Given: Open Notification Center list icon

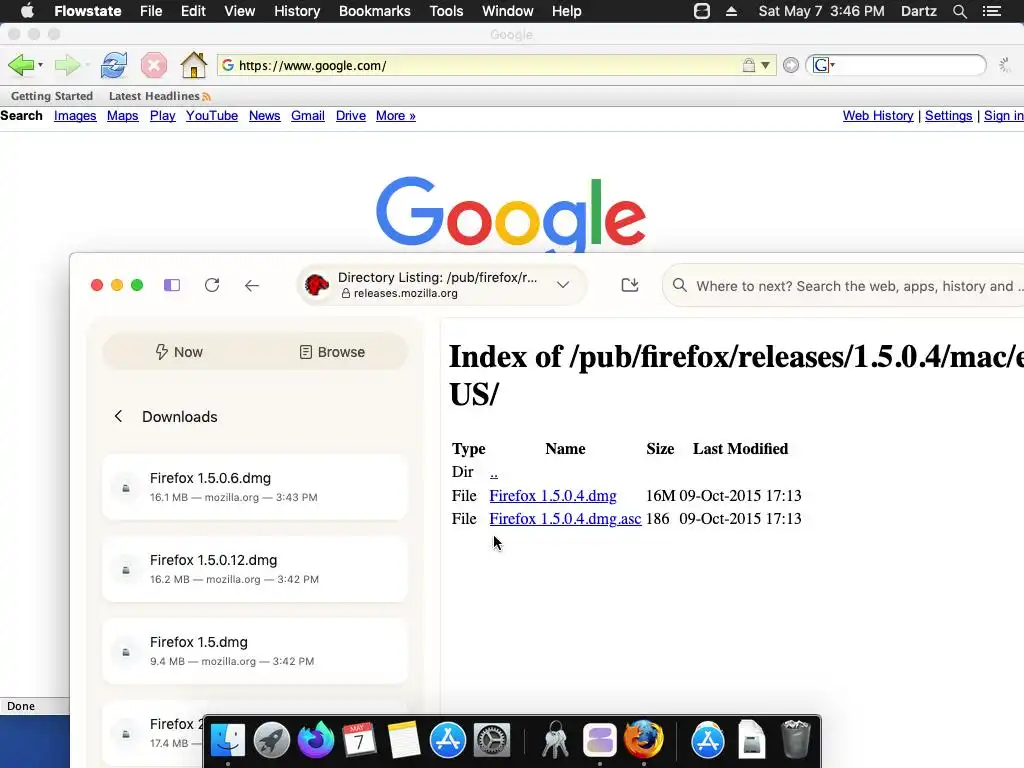Looking at the screenshot, I should pos(992,11).
